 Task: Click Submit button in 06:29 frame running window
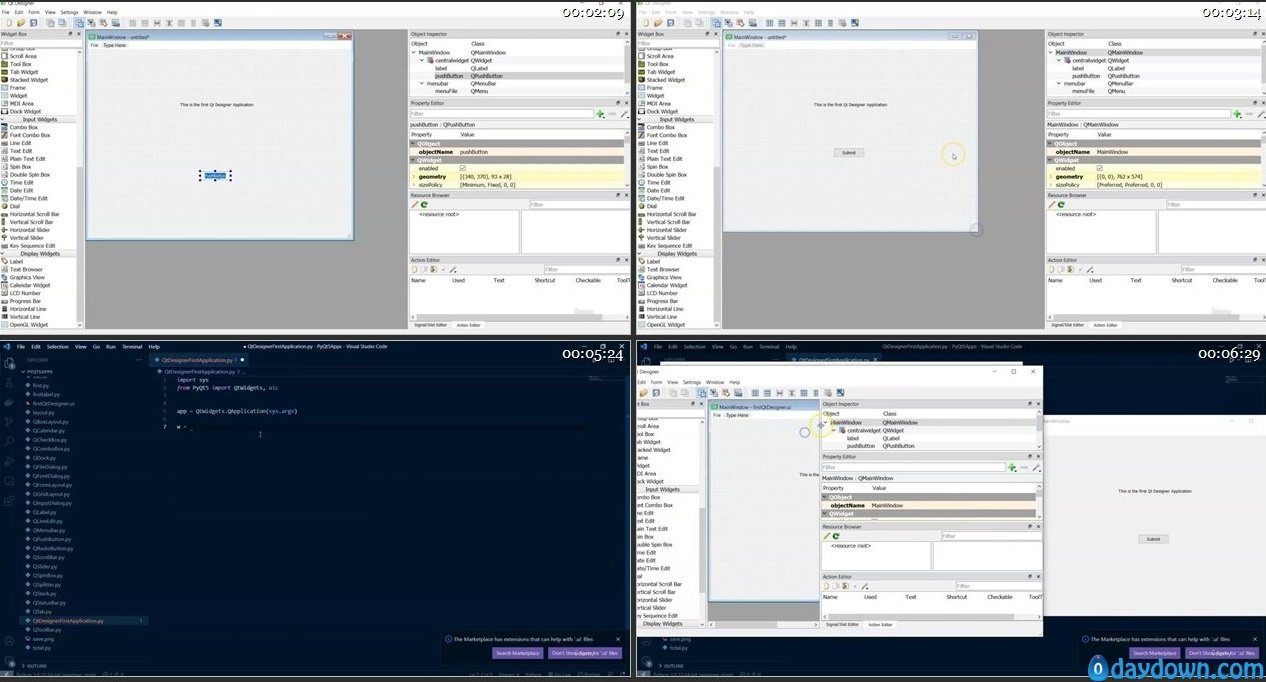[x=1153, y=539]
